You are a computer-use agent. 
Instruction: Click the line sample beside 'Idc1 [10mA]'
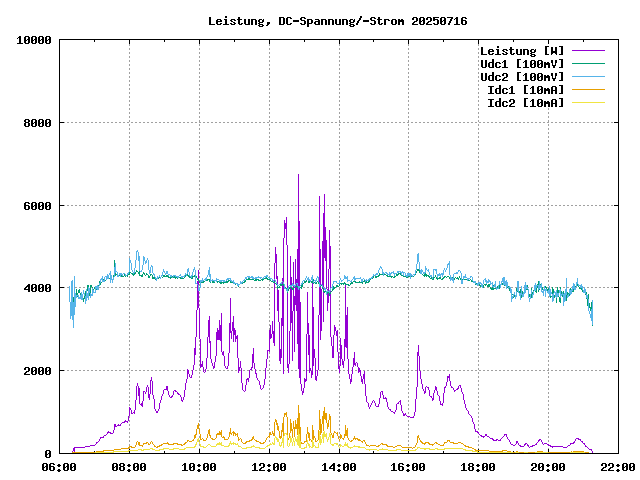(588, 90)
